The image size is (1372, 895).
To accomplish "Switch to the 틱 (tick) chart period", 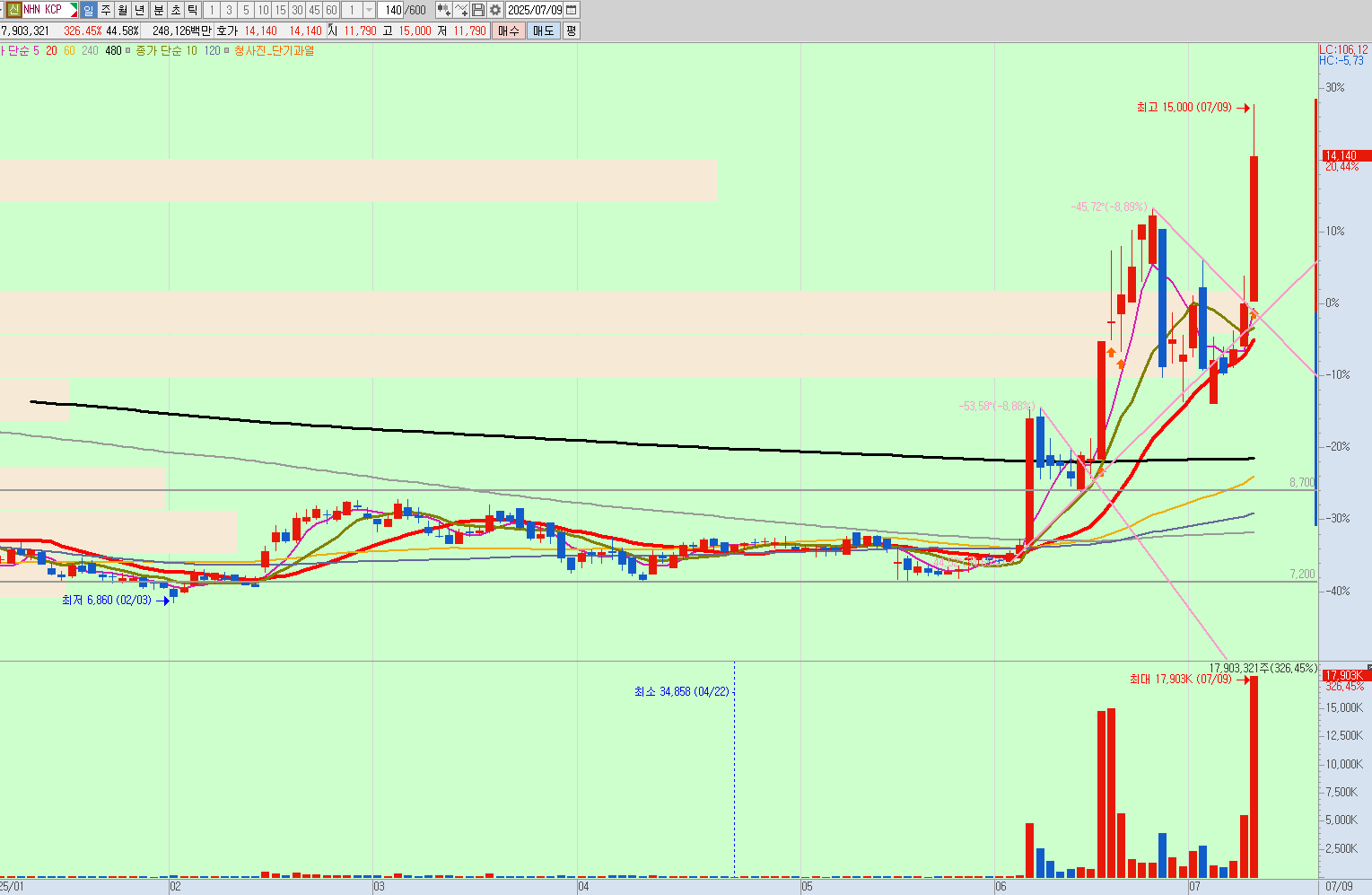I will pyautogui.click(x=192, y=10).
